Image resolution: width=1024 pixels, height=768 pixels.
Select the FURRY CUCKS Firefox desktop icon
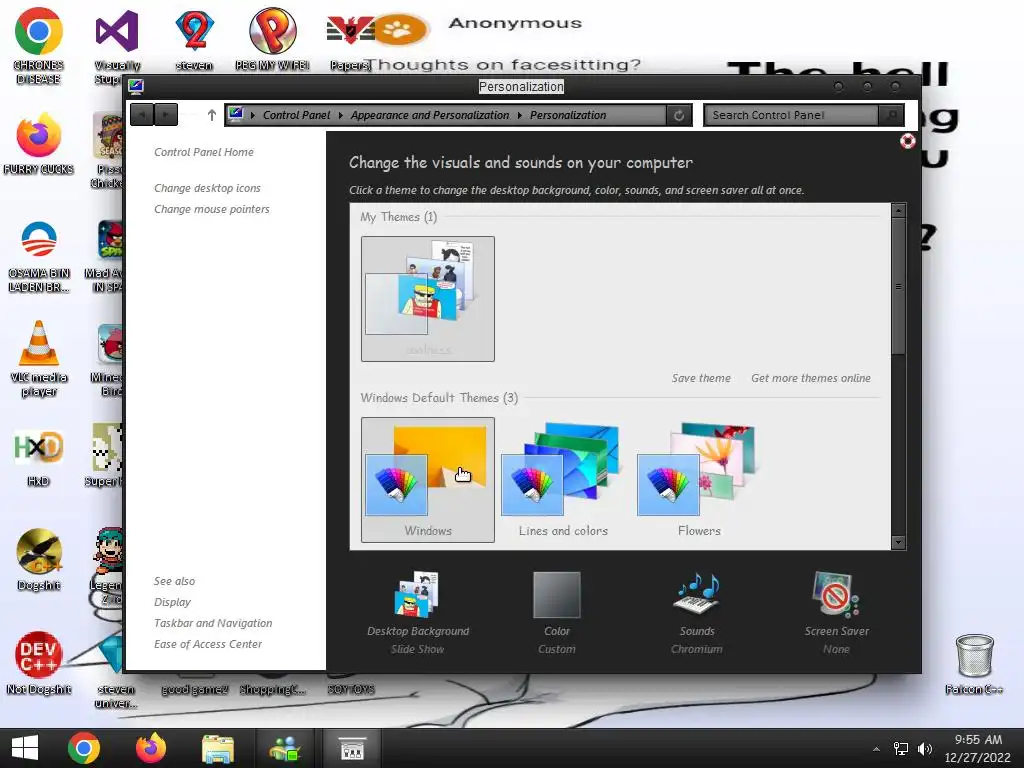click(39, 144)
